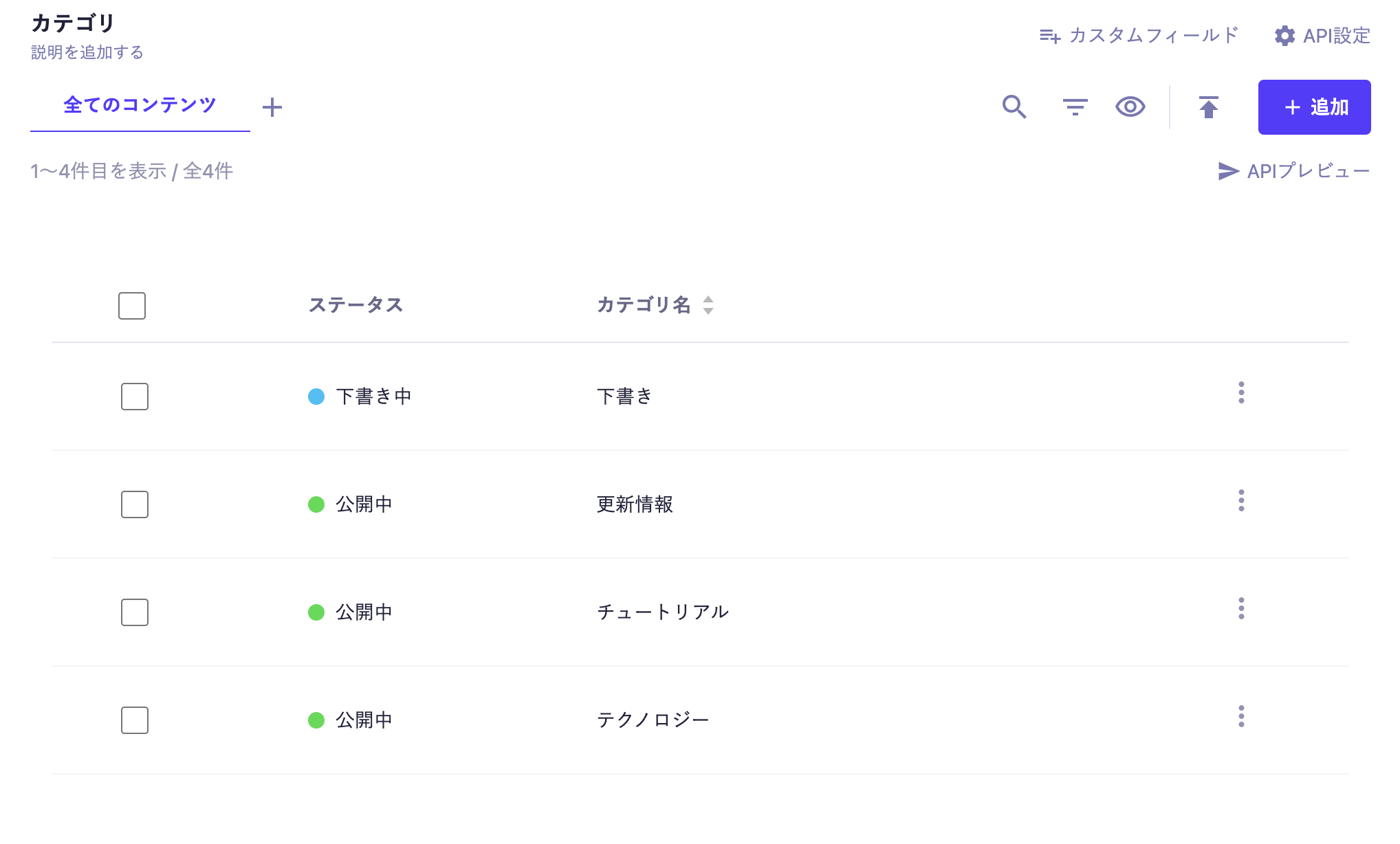Open three-dot menu for チュートリアル row
The image size is (1400, 844).
(1241, 608)
